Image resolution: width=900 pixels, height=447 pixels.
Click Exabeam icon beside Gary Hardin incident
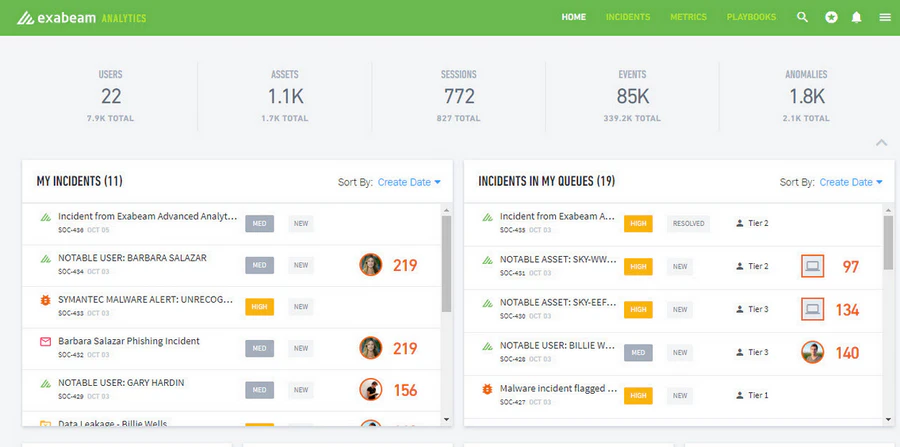pos(45,384)
